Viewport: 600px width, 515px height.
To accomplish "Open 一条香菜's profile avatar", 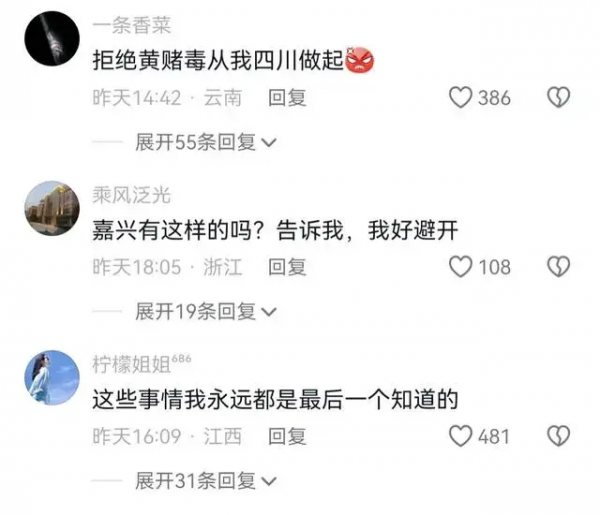I will click(52, 39).
